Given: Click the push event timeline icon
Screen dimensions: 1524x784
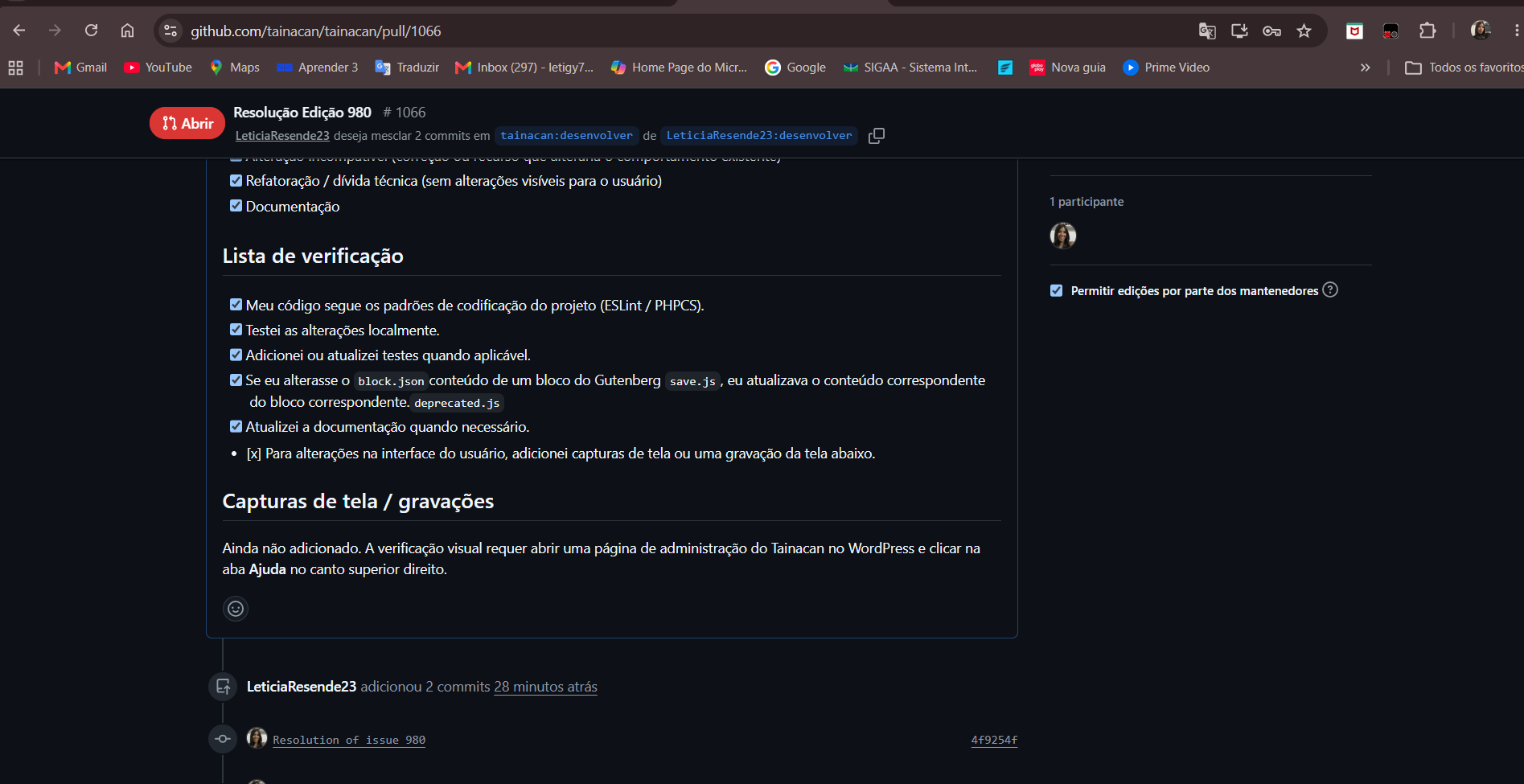Looking at the screenshot, I should (223, 687).
